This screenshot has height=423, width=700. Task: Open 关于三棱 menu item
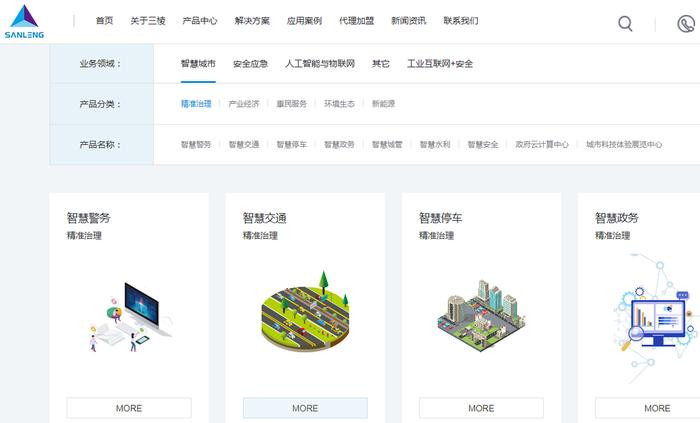coord(148,21)
